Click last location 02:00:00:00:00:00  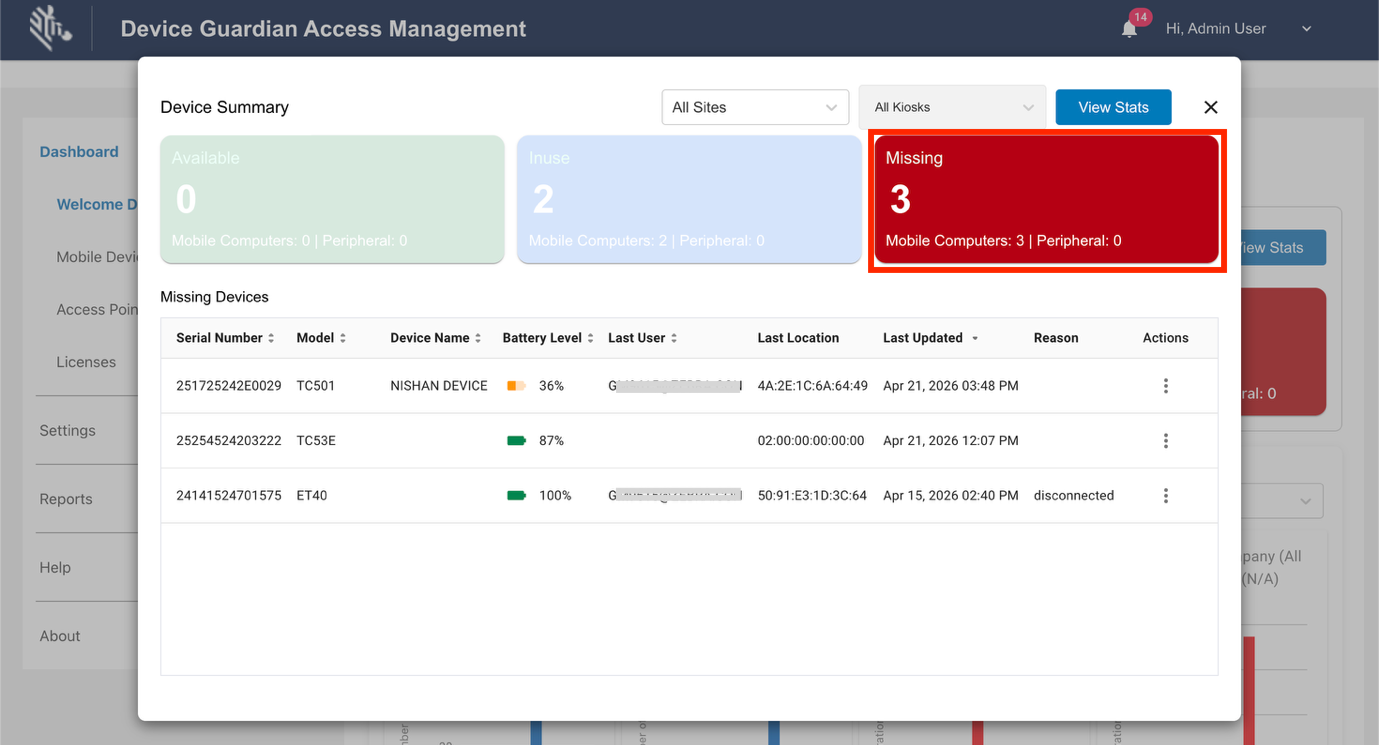[x=811, y=441]
